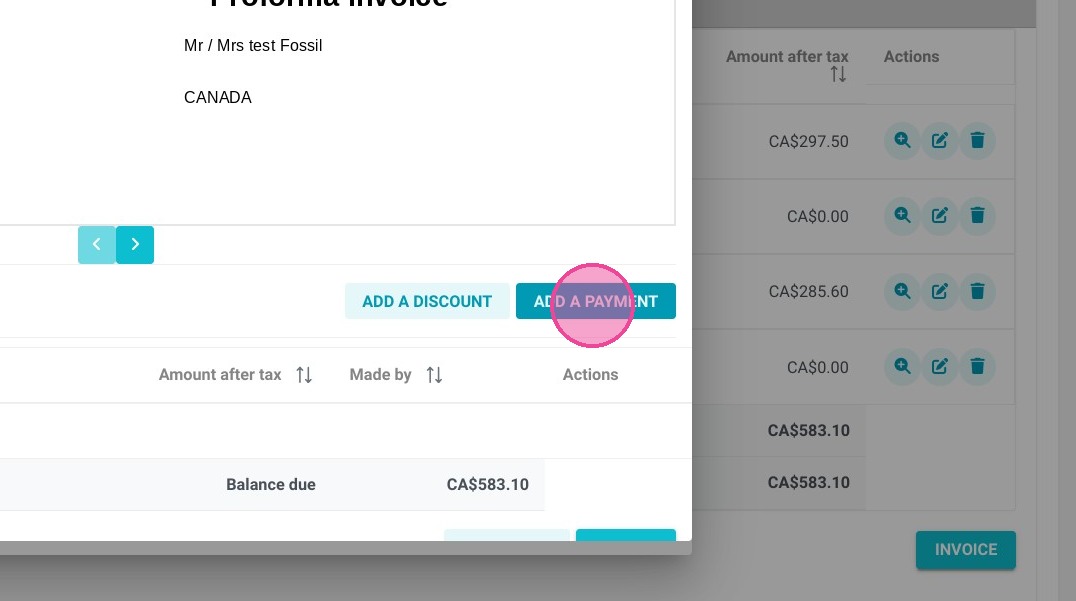Image resolution: width=1076 pixels, height=601 pixels.
Task: Edit the last CA$0.00 row
Action: 939,366
